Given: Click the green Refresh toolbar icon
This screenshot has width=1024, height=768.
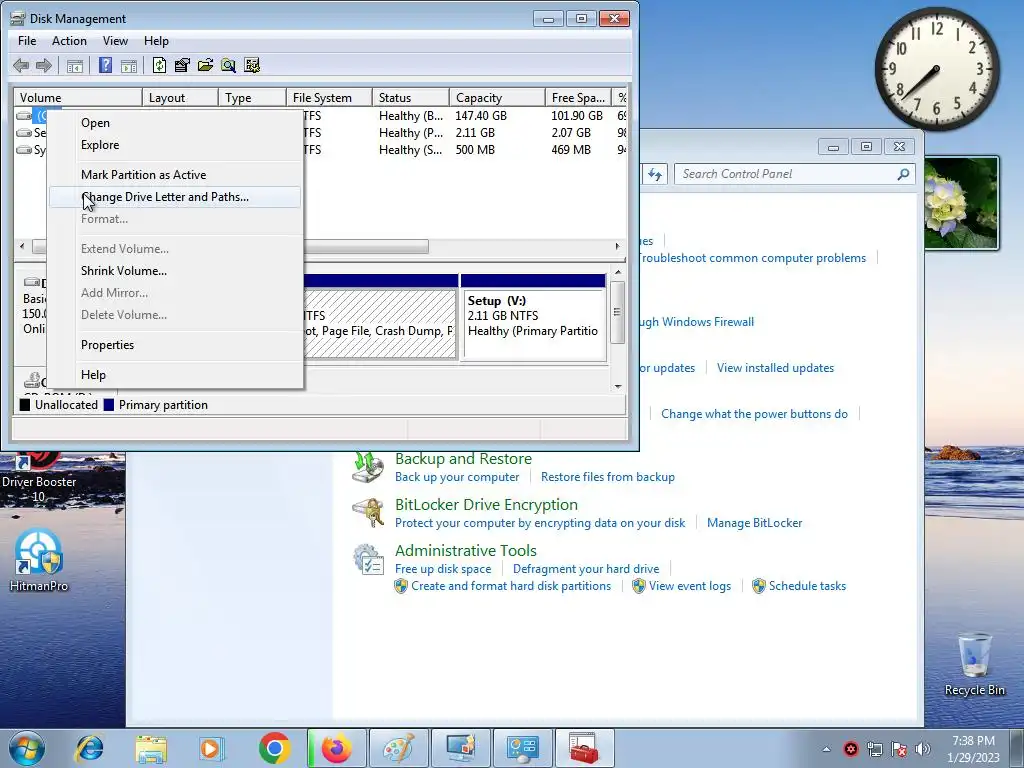Looking at the screenshot, I should [159, 65].
